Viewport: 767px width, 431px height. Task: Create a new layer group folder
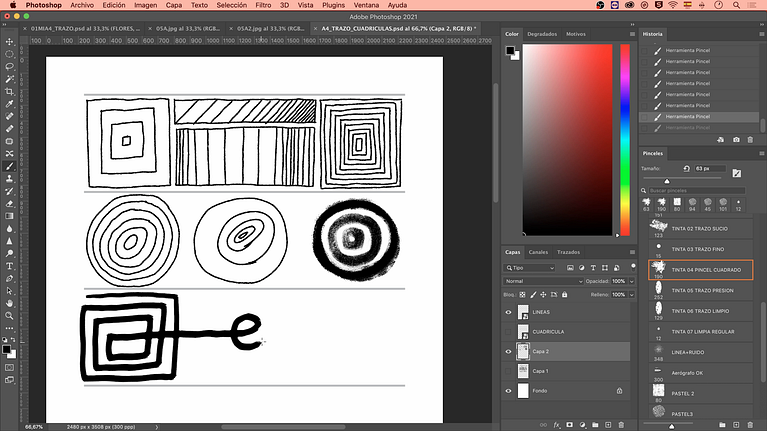[x=595, y=425]
